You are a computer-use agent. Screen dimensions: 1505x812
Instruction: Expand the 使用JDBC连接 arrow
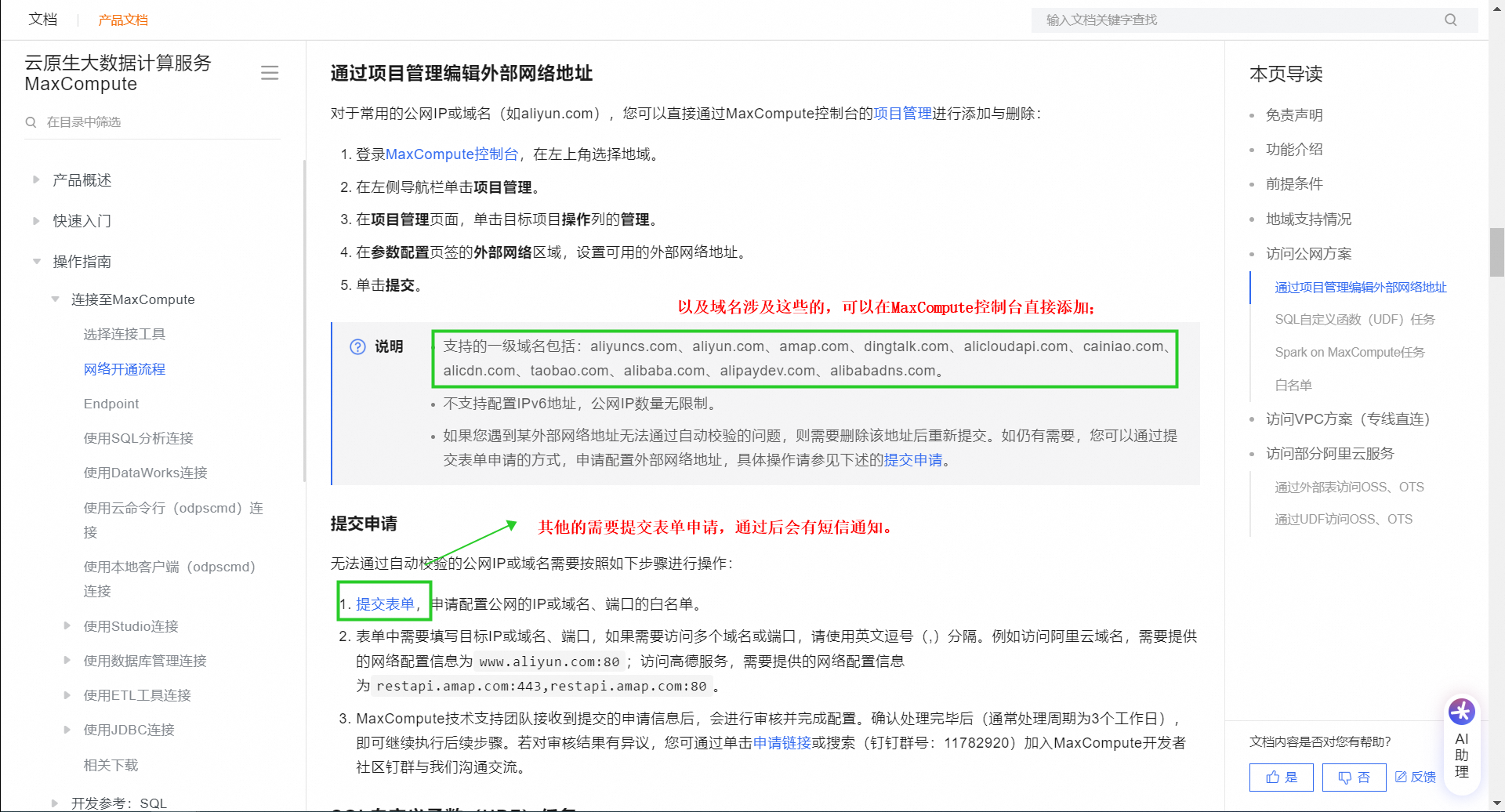tap(67, 729)
